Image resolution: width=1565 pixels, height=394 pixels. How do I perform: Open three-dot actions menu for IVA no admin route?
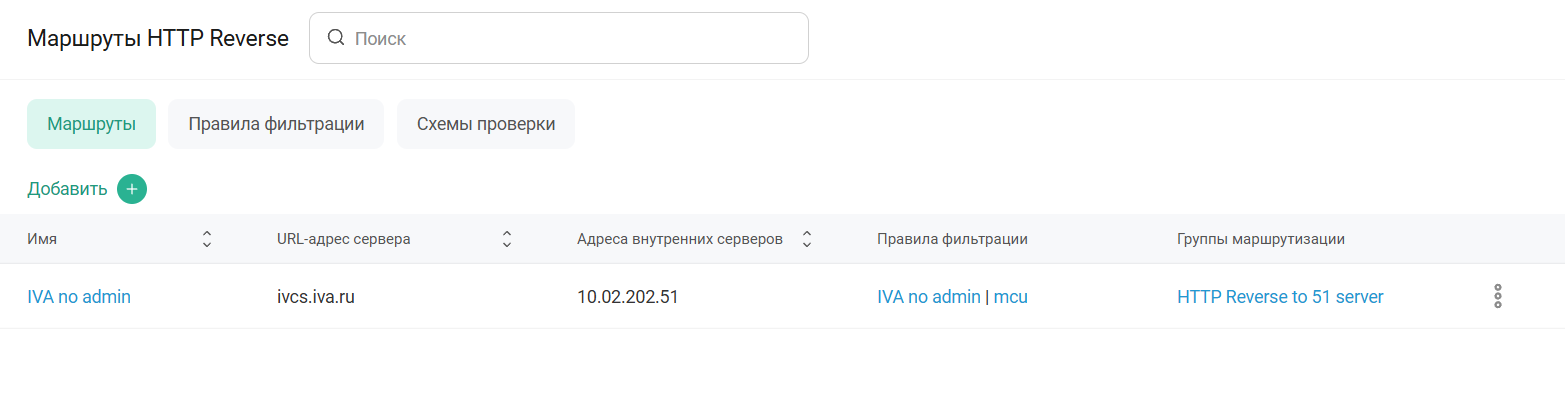click(x=1497, y=296)
